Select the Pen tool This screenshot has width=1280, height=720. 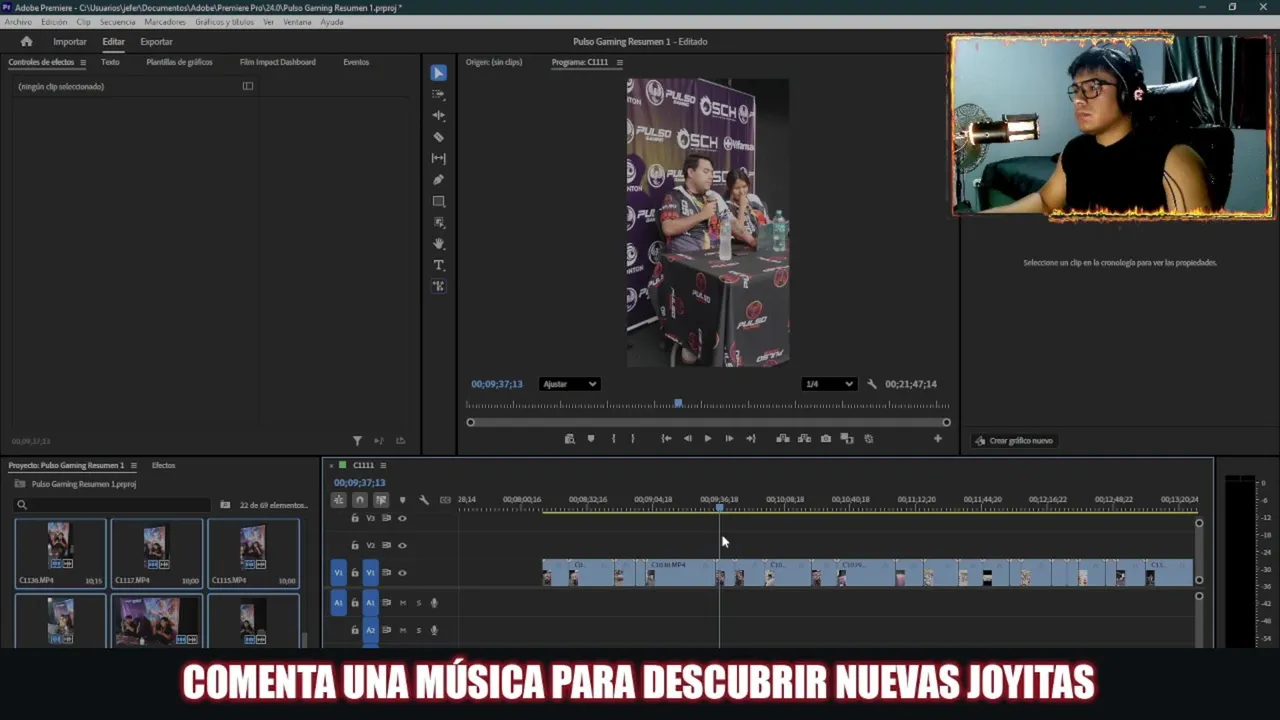tap(438, 180)
